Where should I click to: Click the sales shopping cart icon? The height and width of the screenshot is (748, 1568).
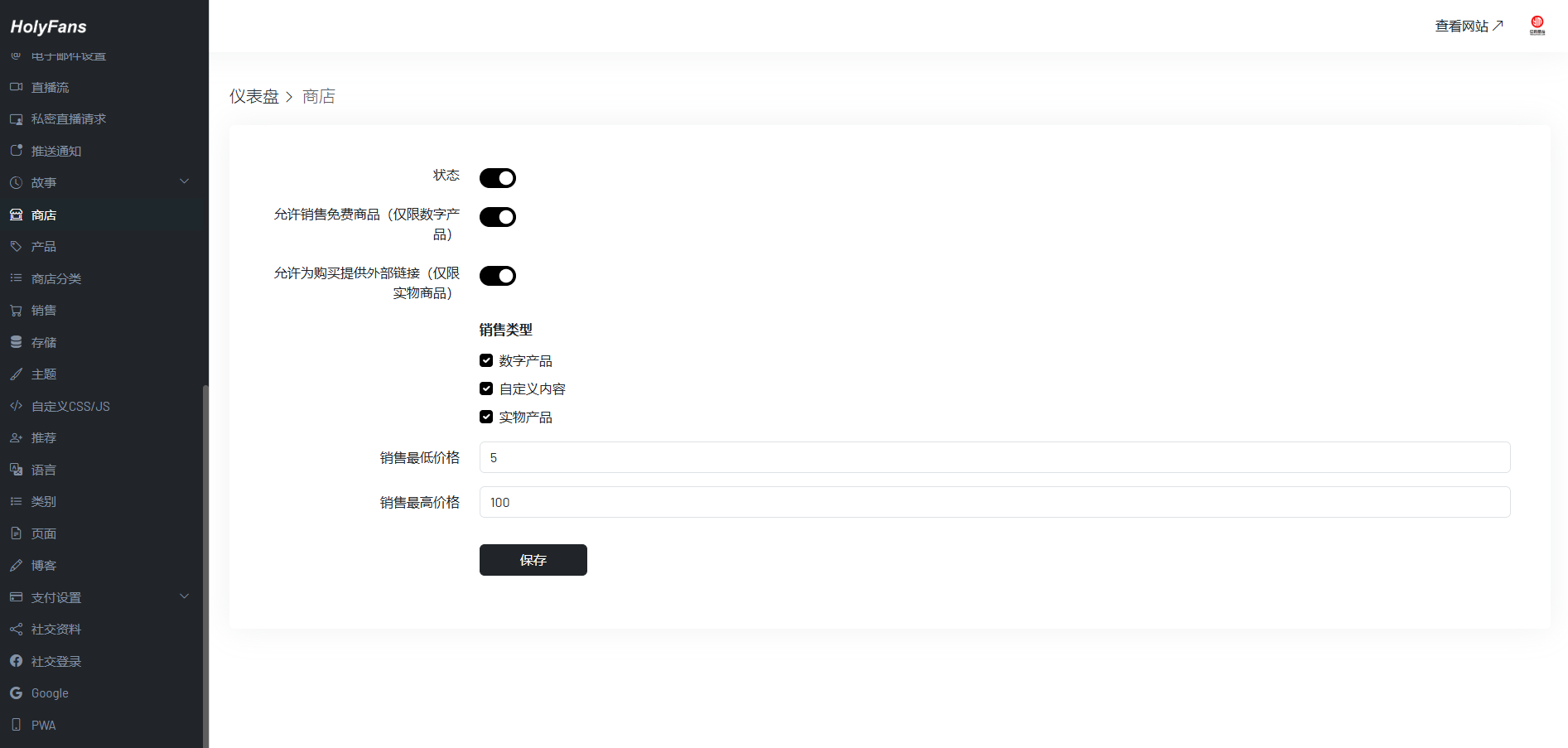(x=16, y=311)
